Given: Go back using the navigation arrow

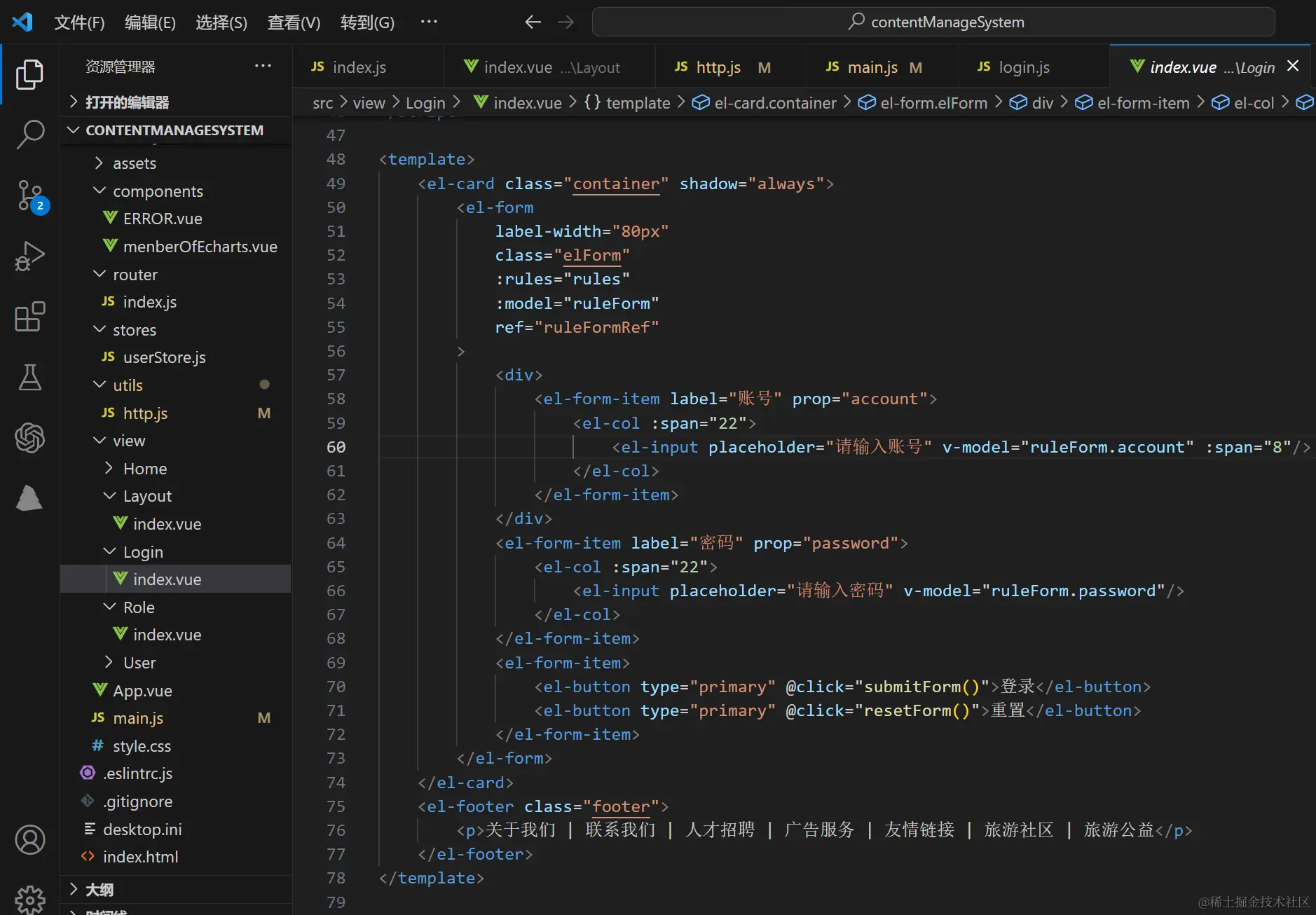Looking at the screenshot, I should tap(533, 22).
